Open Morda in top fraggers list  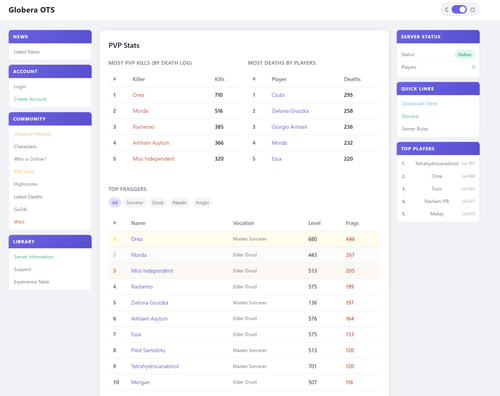point(139,255)
